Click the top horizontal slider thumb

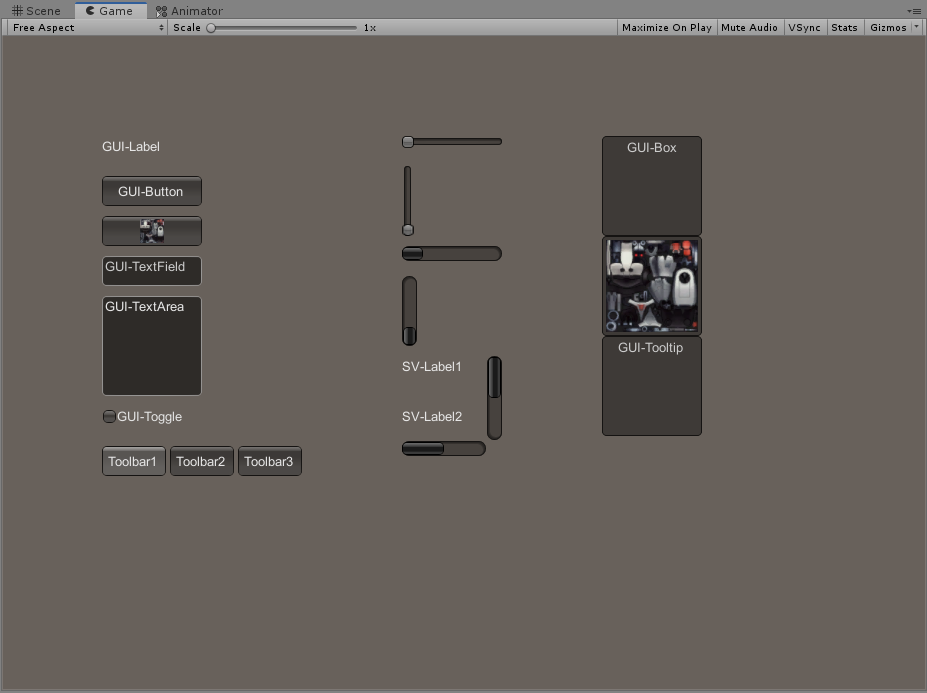[407, 141]
